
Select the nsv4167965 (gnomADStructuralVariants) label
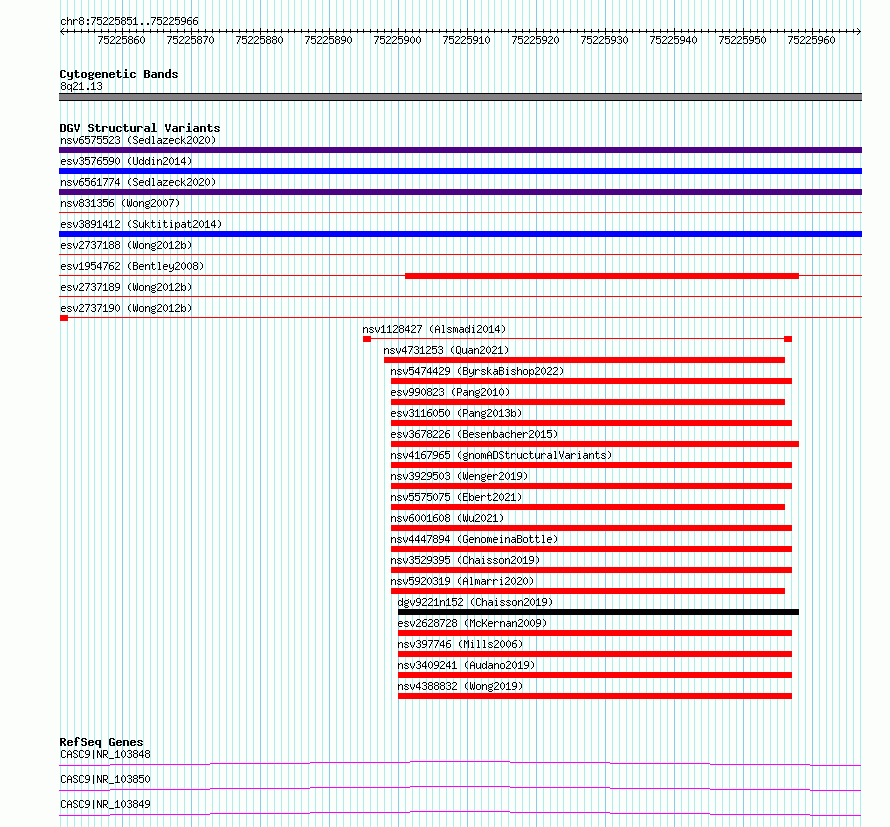(501, 455)
